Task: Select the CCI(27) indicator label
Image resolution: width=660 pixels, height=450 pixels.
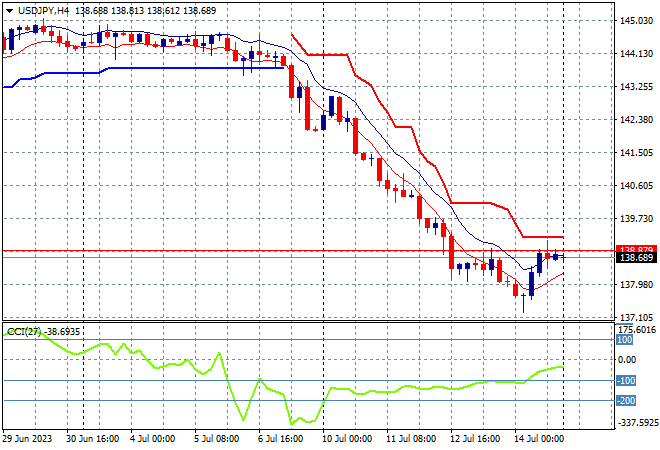Action: tap(24, 332)
